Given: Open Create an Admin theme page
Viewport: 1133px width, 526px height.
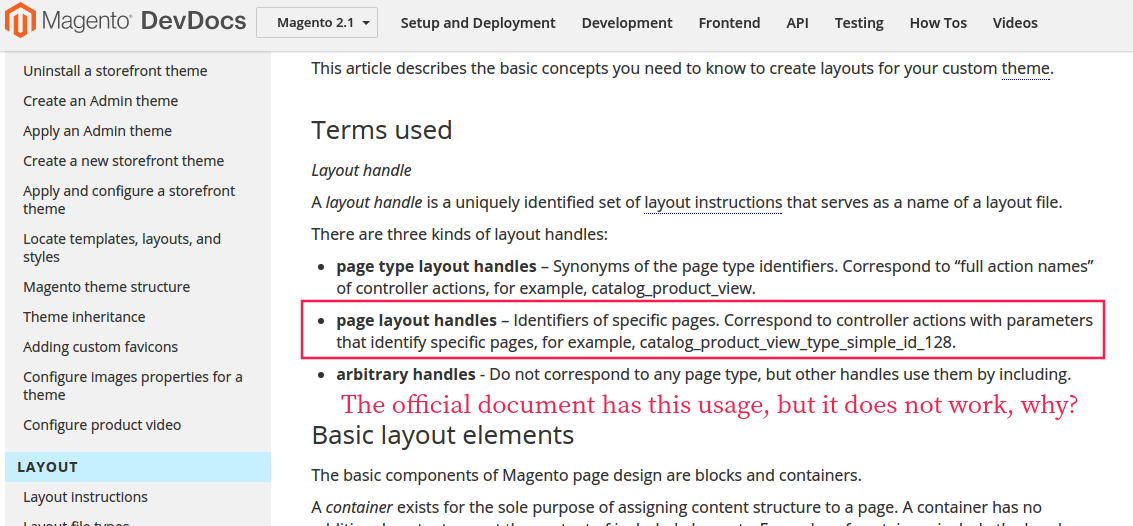Looking at the screenshot, I should click(100, 101).
